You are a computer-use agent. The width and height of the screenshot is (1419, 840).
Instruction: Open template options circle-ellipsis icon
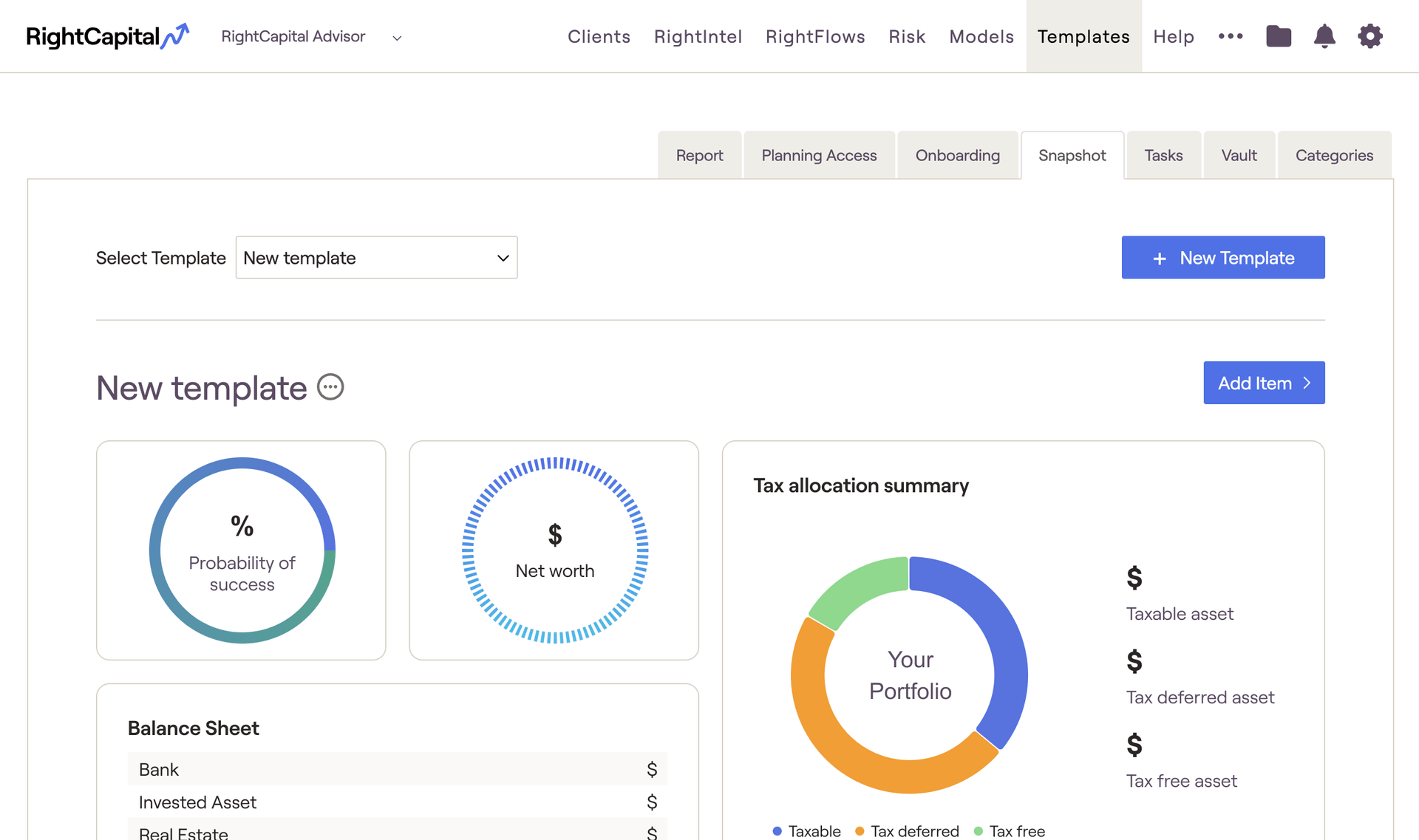point(330,387)
